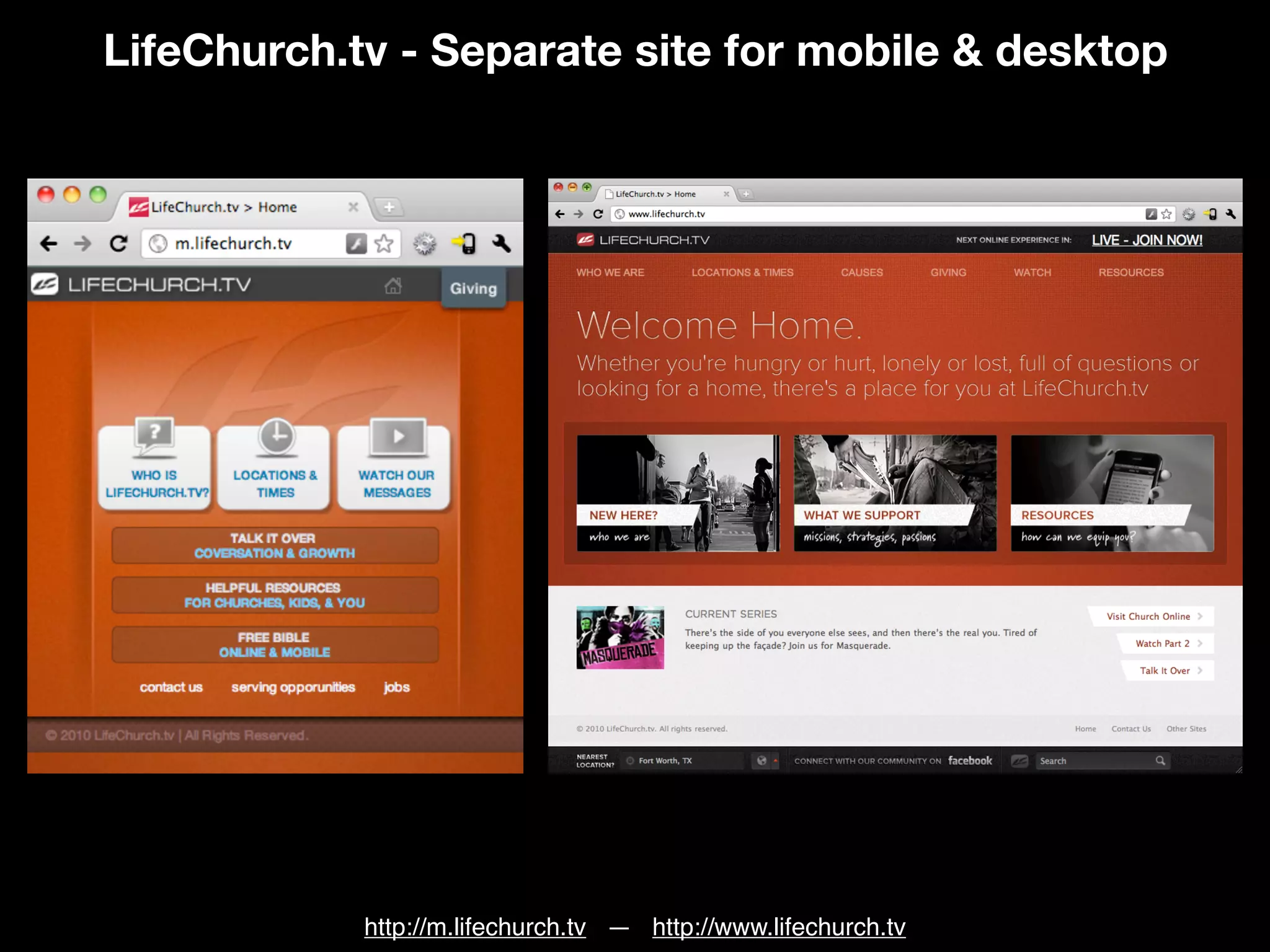The height and width of the screenshot is (952, 1270).
Task: Open a new tab in the left browser
Action: click(x=389, y=207)
